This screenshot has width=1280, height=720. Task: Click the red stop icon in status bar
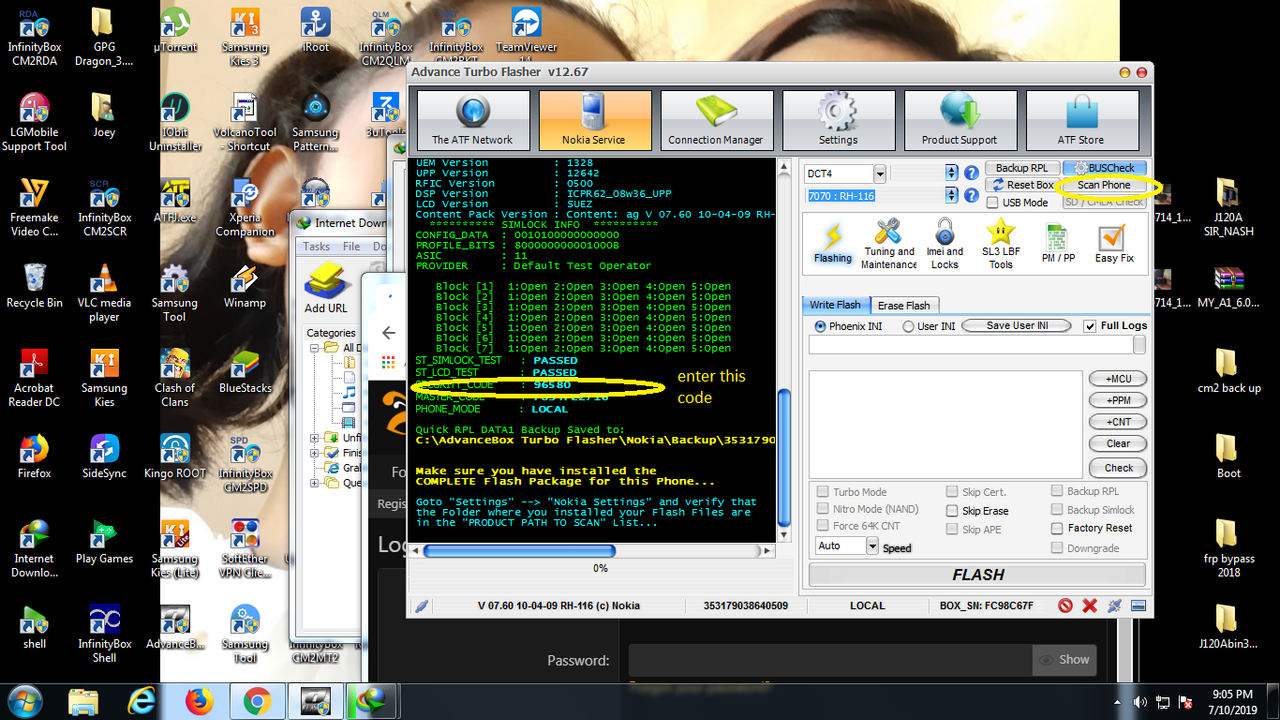1066,605
